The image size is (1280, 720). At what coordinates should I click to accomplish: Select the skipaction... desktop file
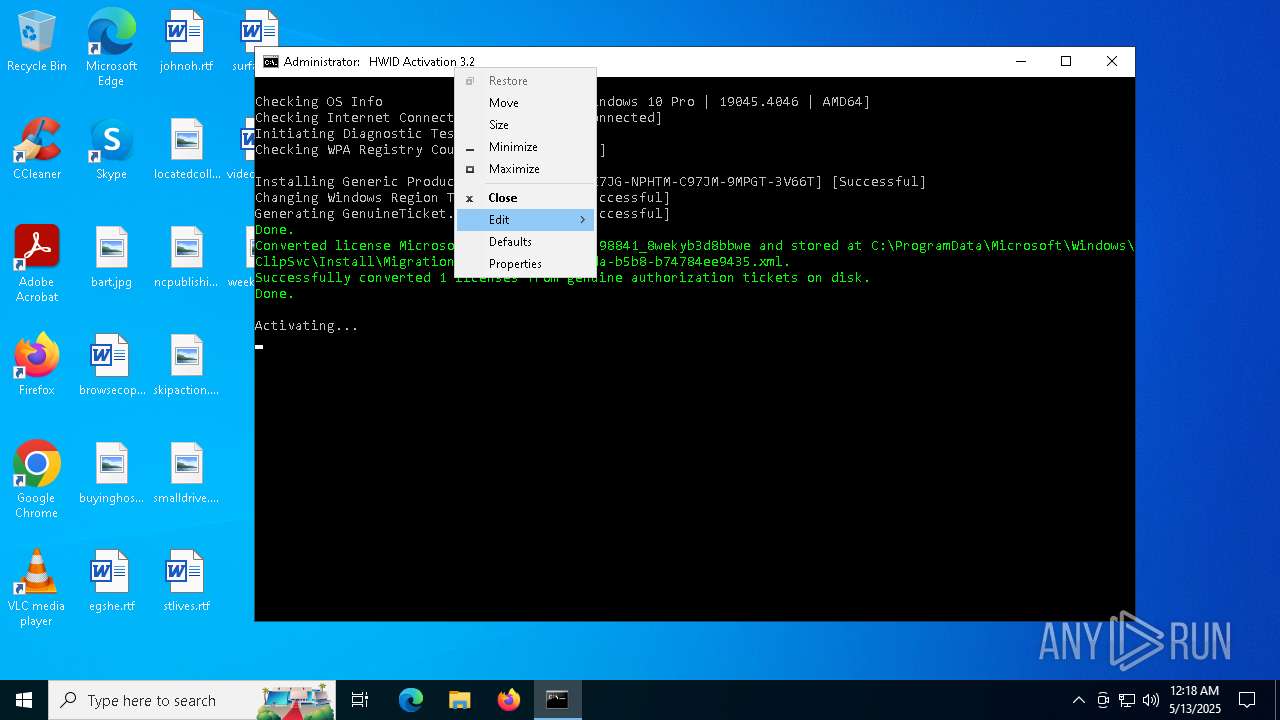[187, 364]
